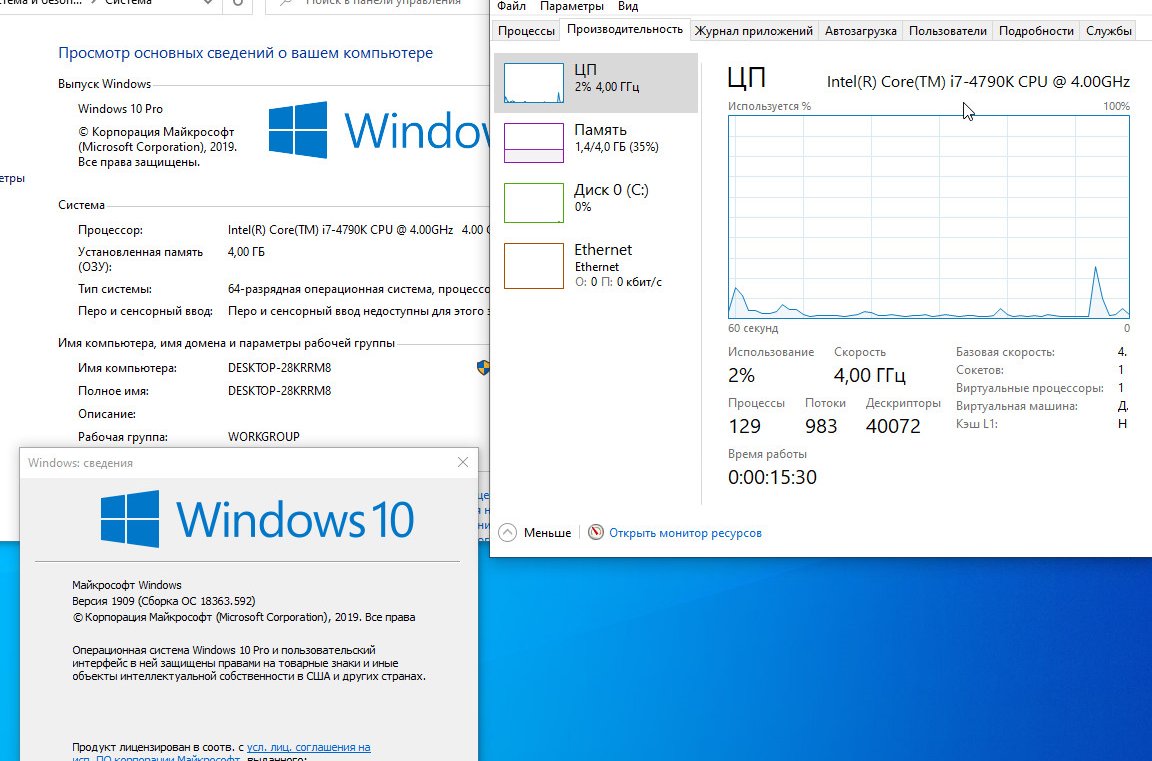Switch to the Процессы tab
Screen dimensions: 1152x761
(x=526, y=31)
